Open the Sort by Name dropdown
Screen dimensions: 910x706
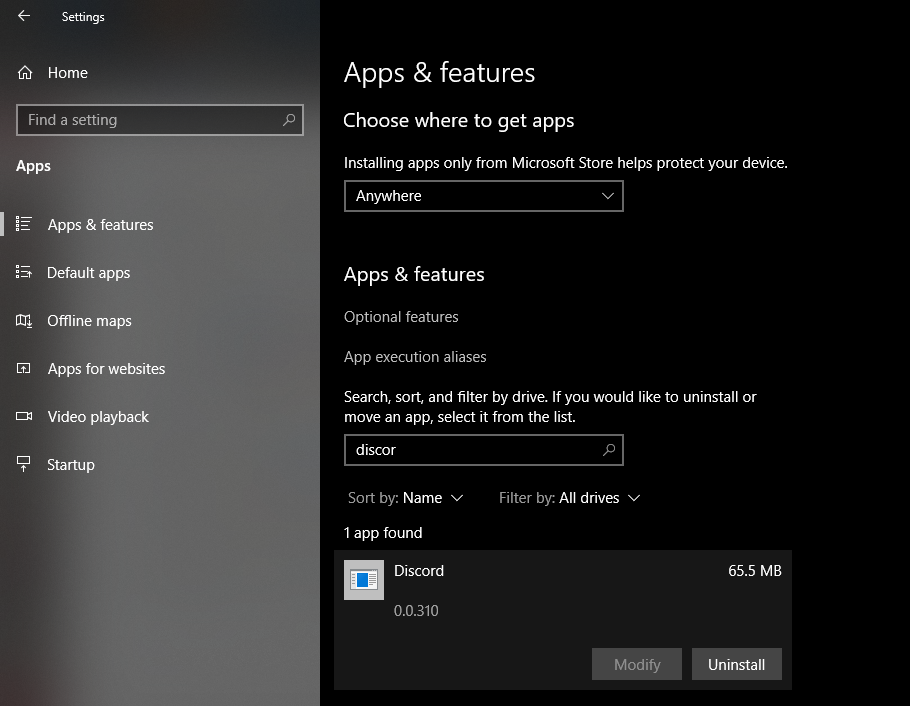click(x=405, y=498)
